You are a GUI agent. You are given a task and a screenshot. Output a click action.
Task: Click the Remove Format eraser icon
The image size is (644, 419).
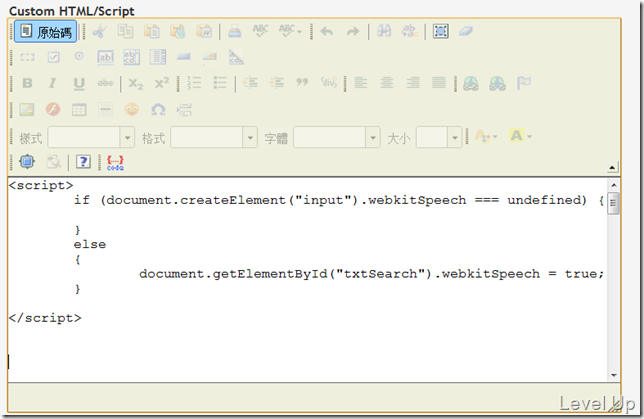466,31
